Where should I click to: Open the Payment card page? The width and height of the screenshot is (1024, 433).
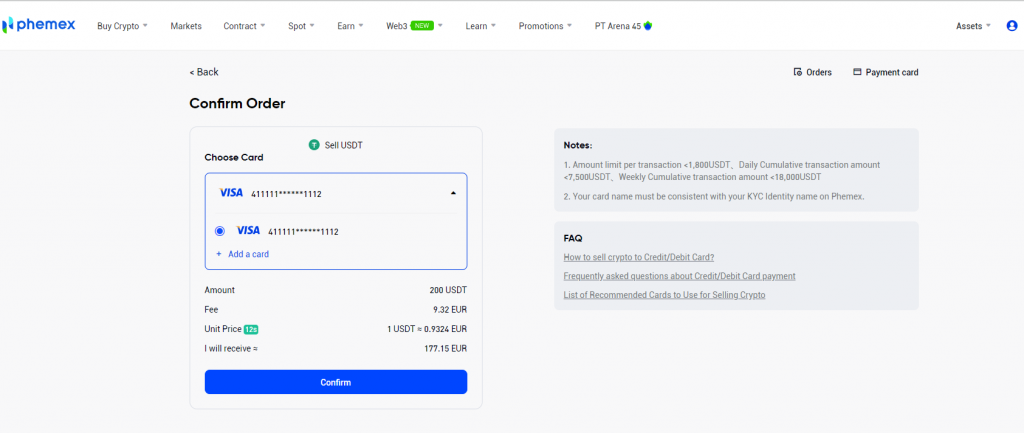pos(885,72)
